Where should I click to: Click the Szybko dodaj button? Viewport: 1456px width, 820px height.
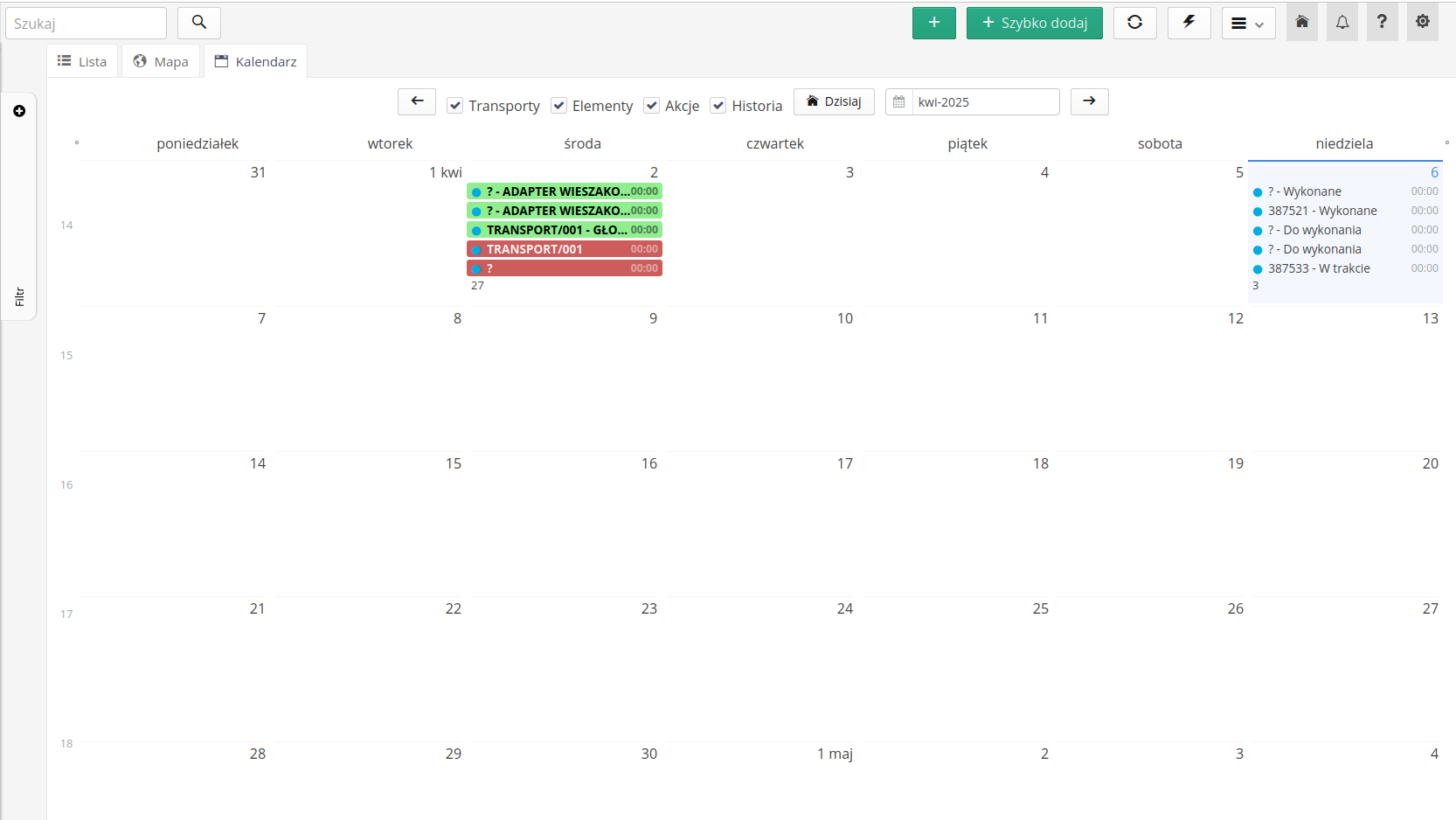1034,23
